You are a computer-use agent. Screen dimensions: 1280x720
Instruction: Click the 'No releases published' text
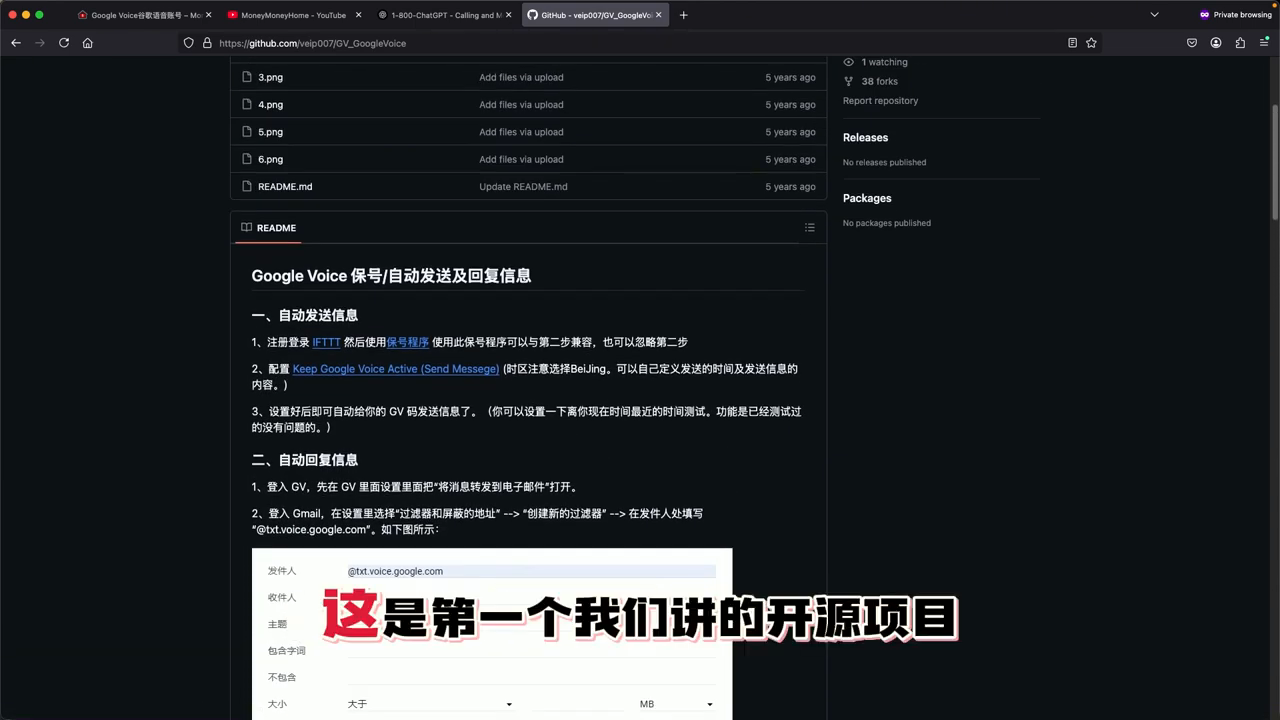(x=884, y=162)
